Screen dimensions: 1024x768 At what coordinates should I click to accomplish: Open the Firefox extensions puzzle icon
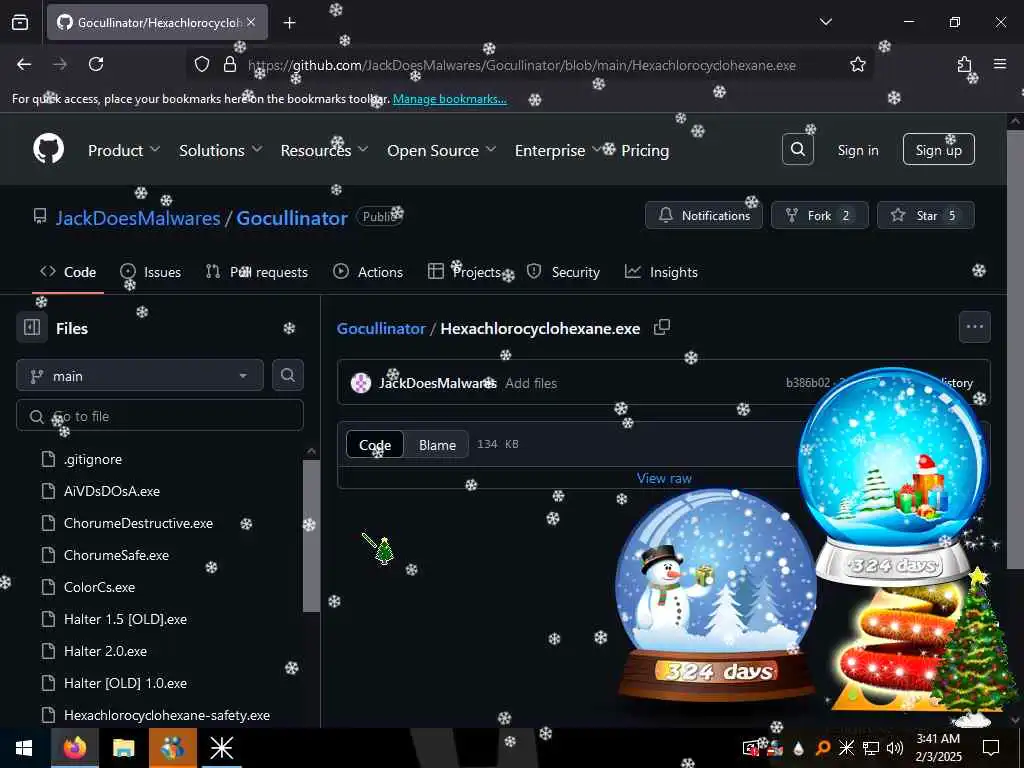pos(964,64)
